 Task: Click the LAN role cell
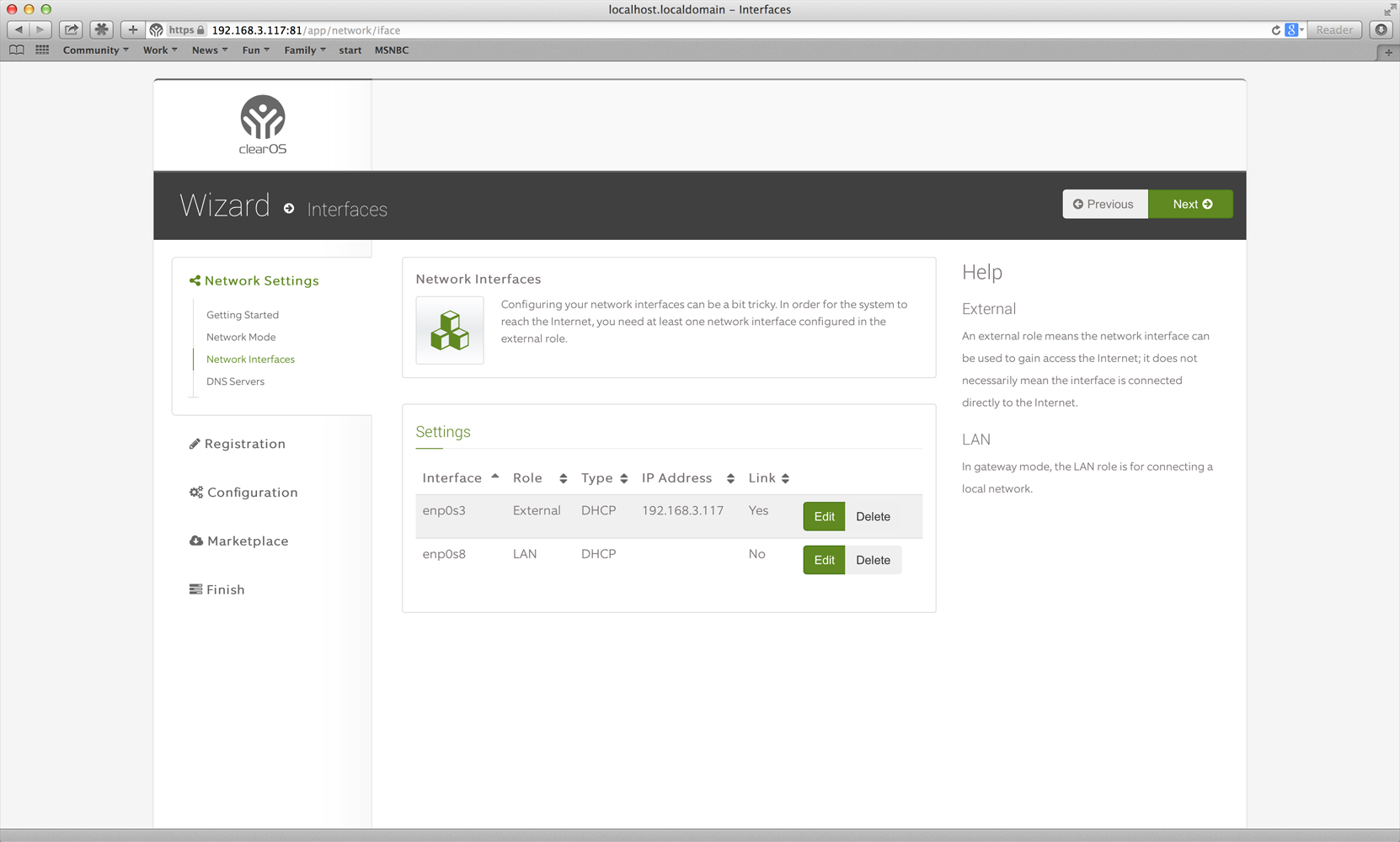coord(525,554)
